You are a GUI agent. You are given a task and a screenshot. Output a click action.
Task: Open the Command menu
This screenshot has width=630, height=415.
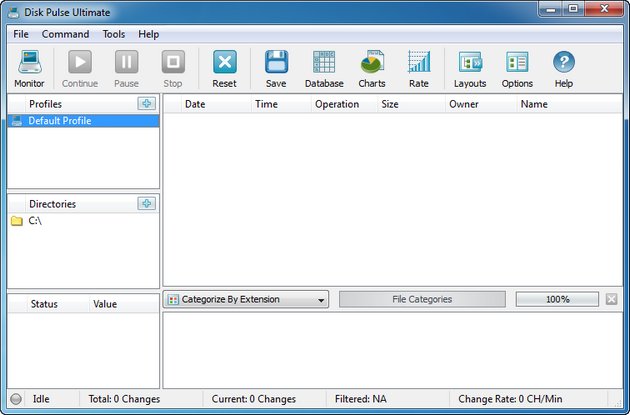(65, 34)
